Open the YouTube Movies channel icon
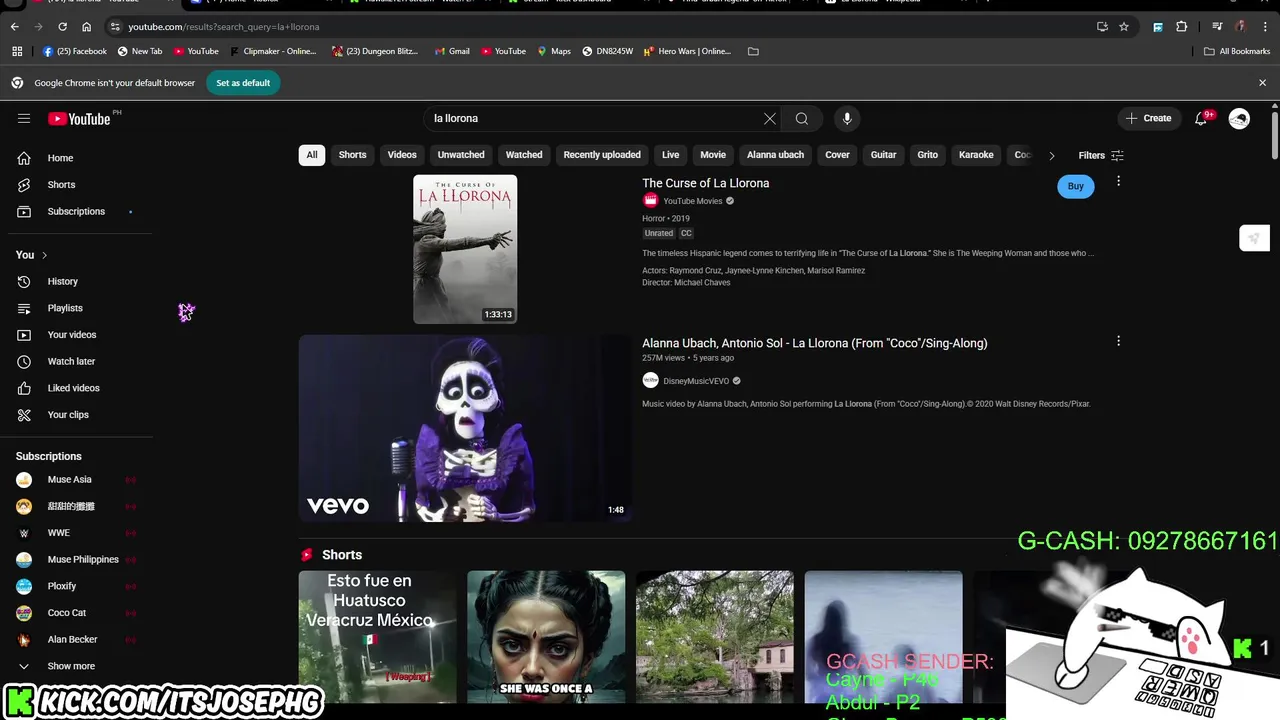 pos(650,201)
